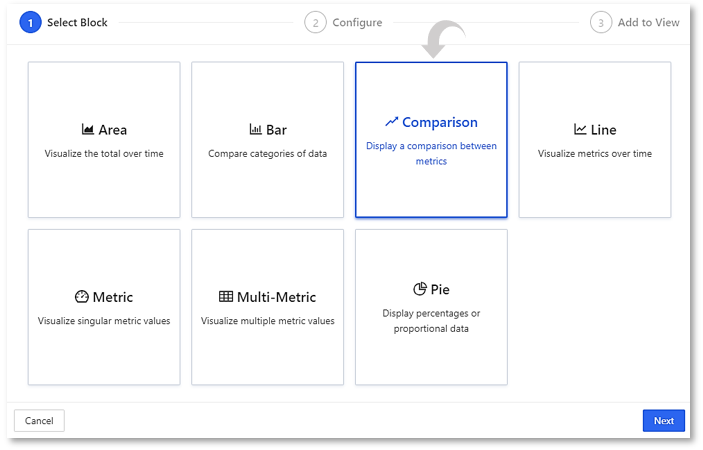The image size is (703, 450).
Task: Click the Comparison trend icon
Action: [391, 122]
